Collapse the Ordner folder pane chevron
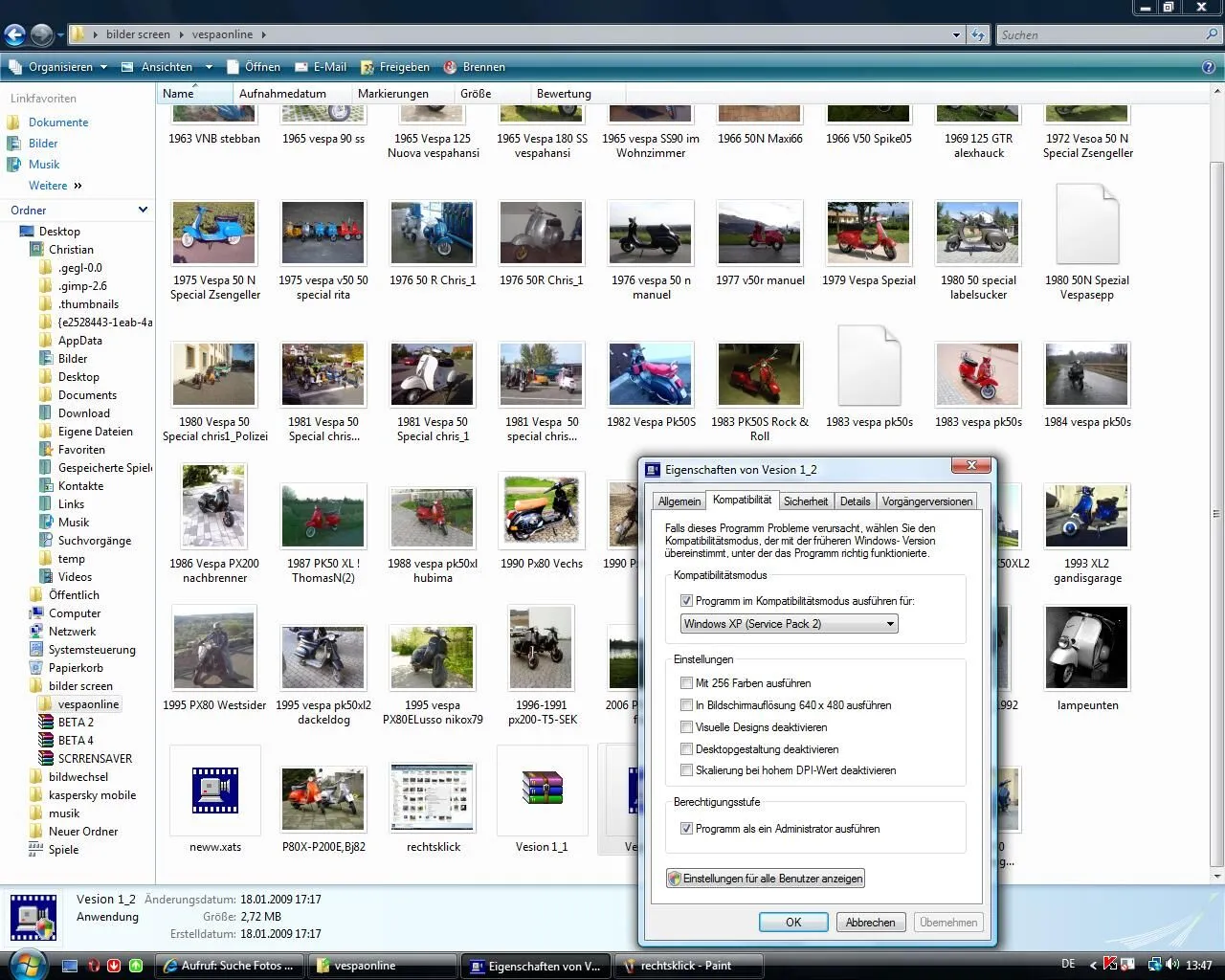Image resolution: width=1225 pixels, height=980 pixels. 144,210
